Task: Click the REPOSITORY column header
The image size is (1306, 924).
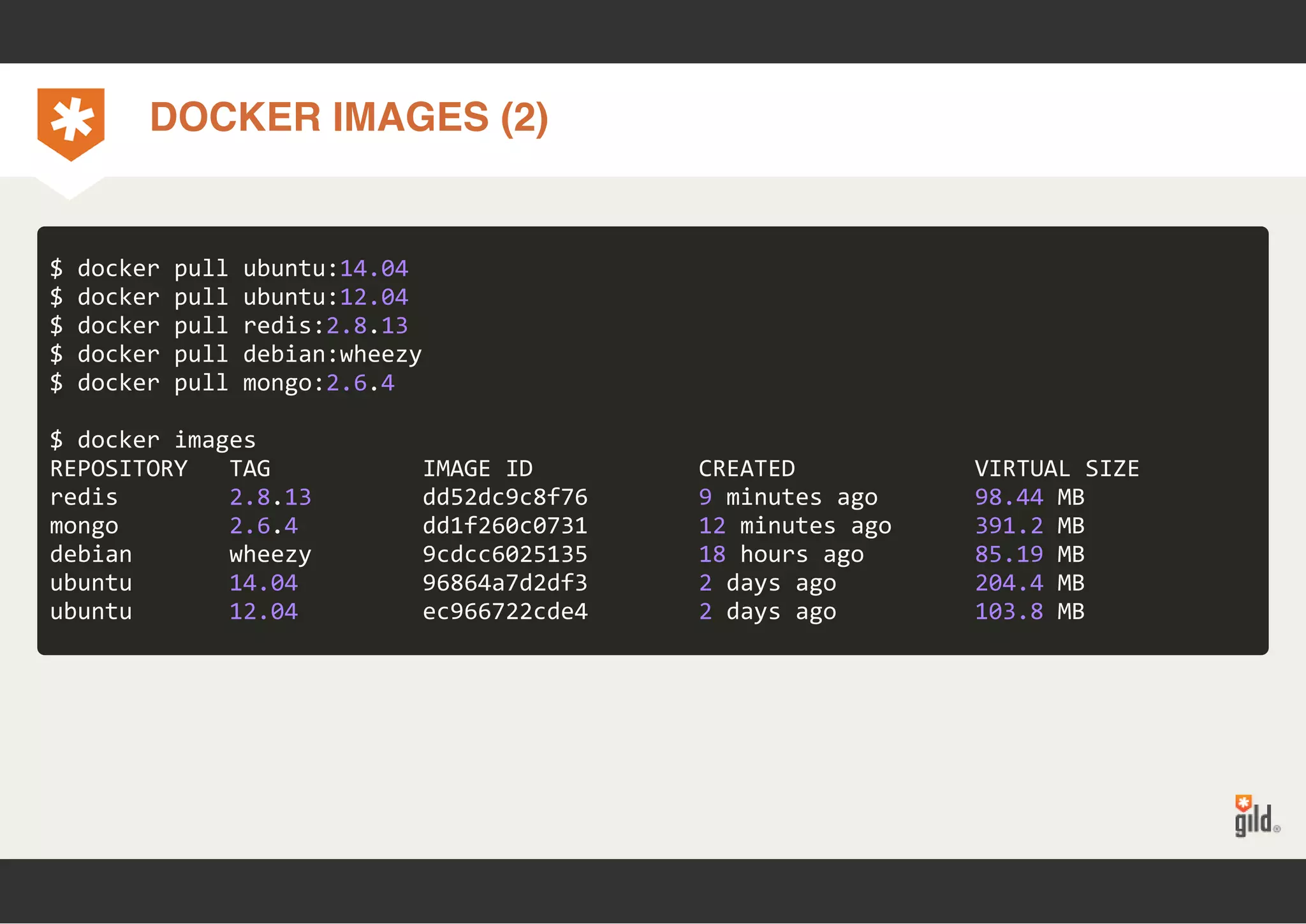Action: [119, 469]
